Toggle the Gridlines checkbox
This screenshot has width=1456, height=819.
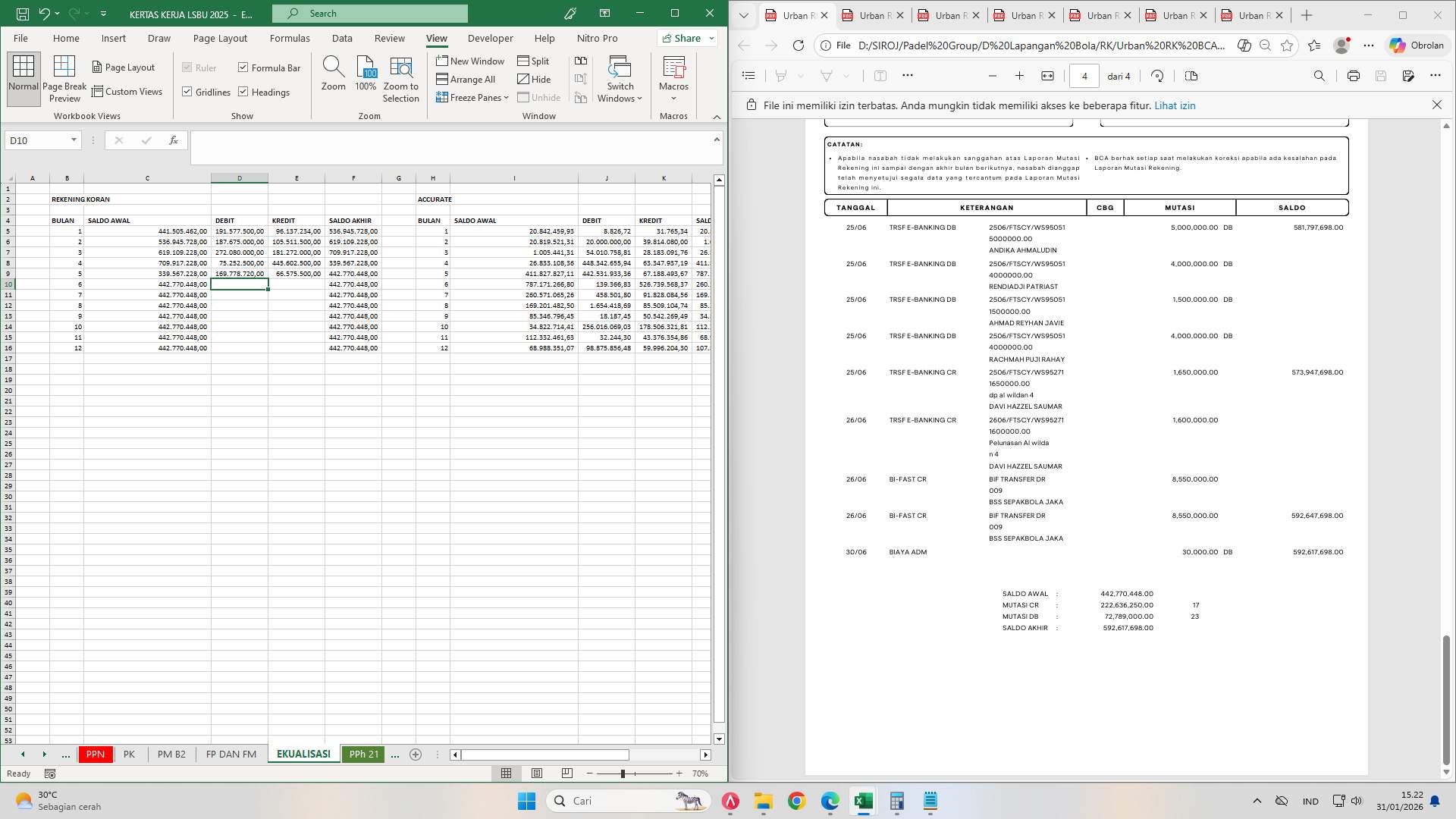[187, 92]
